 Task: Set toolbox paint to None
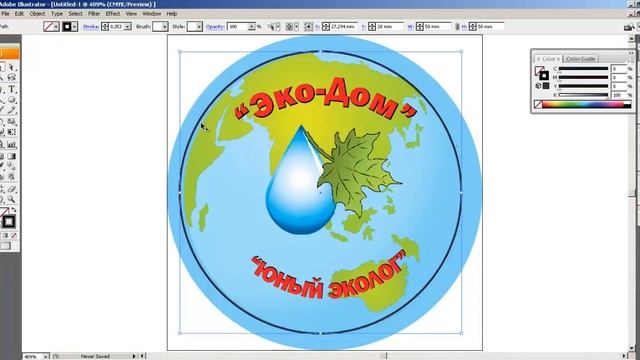(14, 236)
